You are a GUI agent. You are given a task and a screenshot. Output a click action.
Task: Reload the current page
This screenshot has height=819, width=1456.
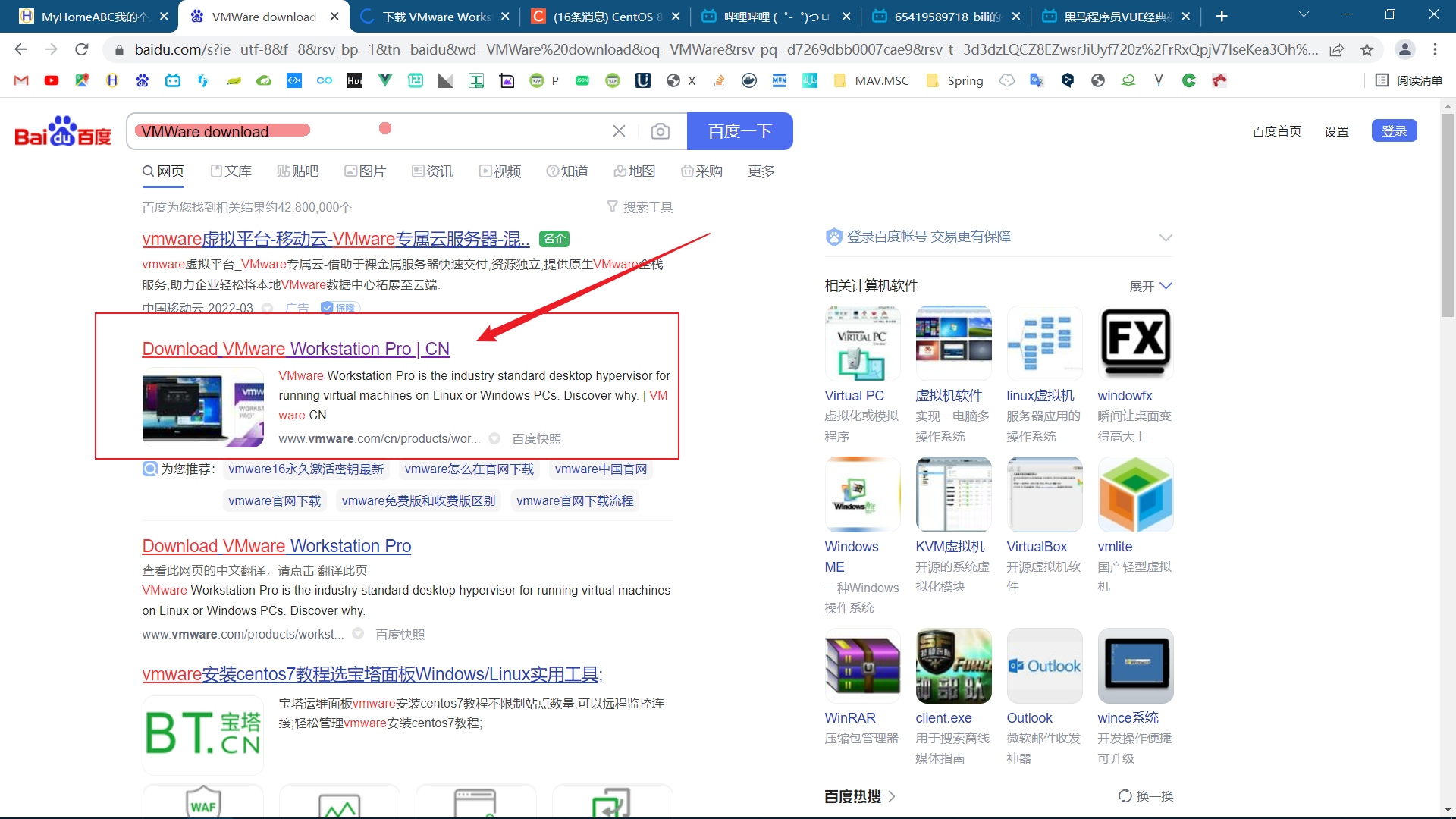point(82,49)
